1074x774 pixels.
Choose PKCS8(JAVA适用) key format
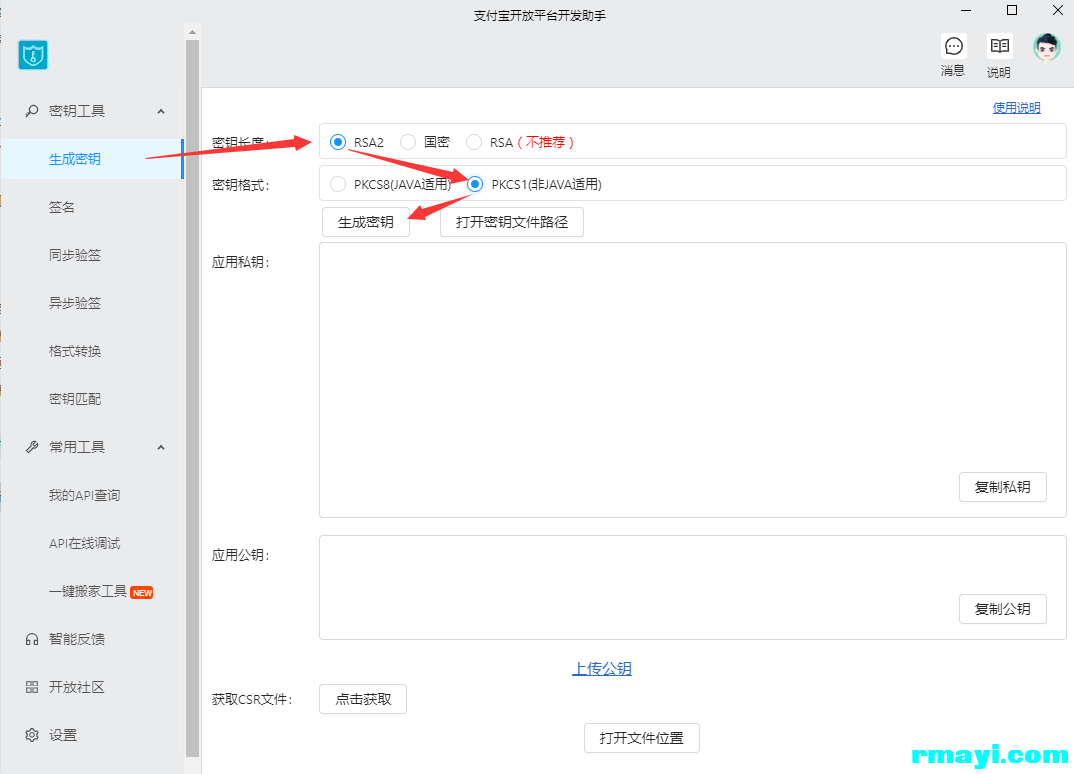[x=338, y=184]
